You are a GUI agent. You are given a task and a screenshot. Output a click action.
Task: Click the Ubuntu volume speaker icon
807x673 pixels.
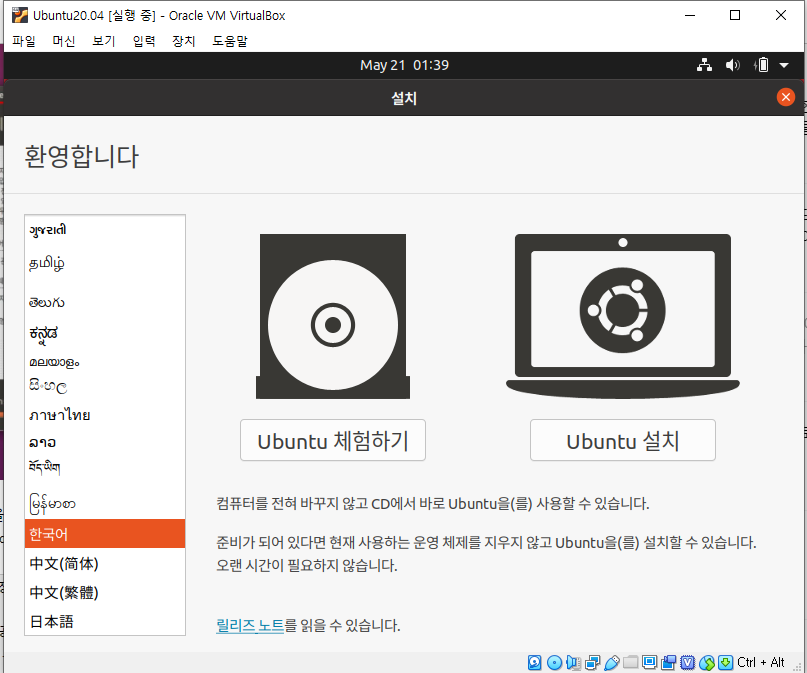(x=732, y=65)
